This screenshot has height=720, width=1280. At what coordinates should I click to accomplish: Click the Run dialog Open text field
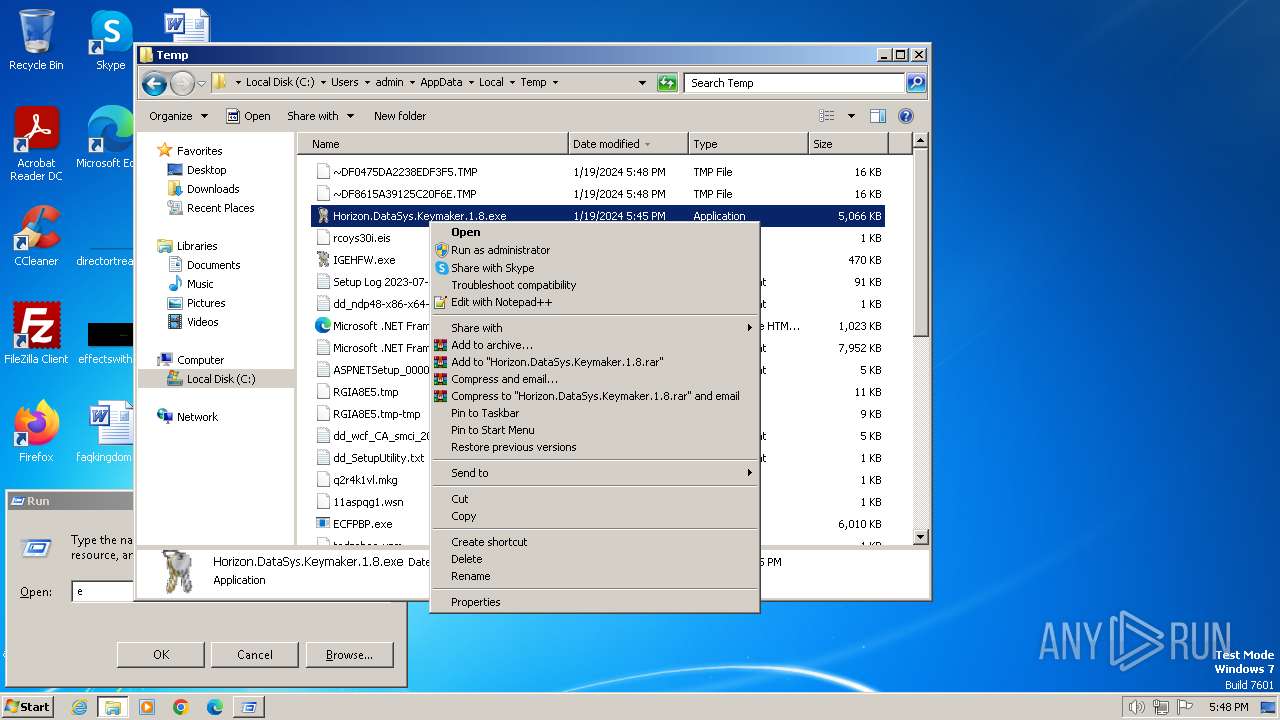(102, 592)
